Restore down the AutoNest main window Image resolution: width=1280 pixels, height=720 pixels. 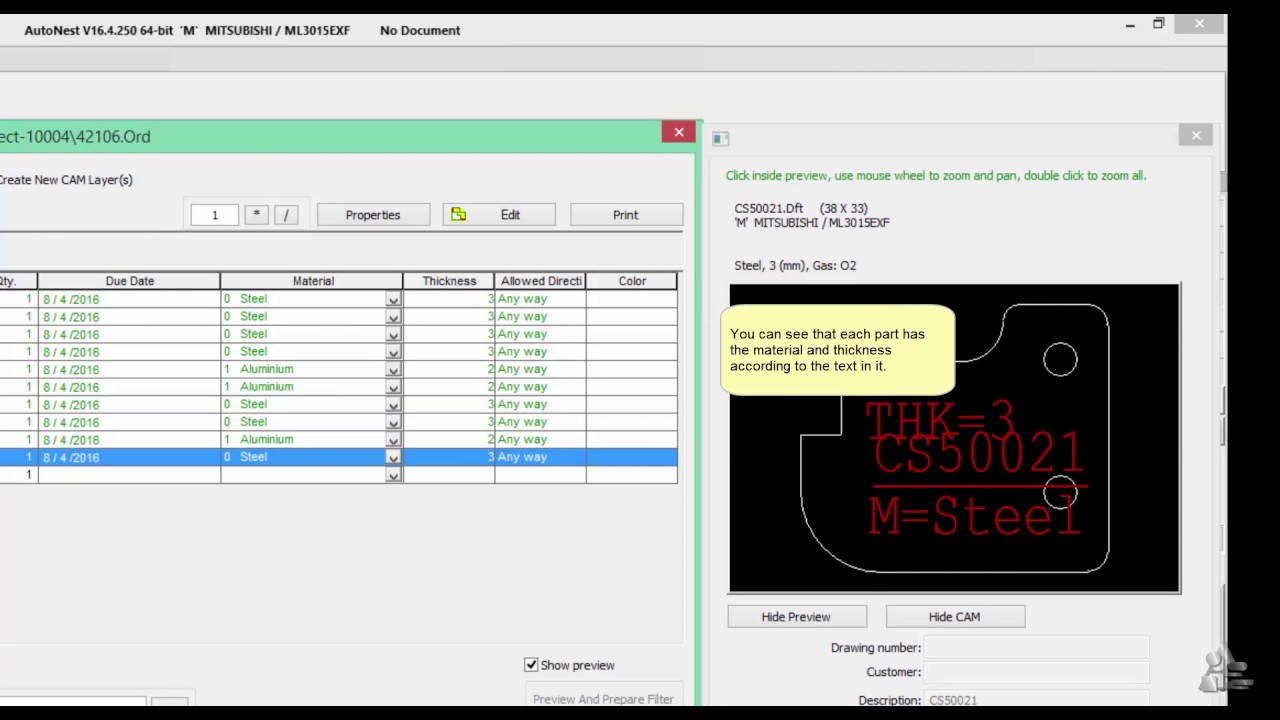point(1158,23)
